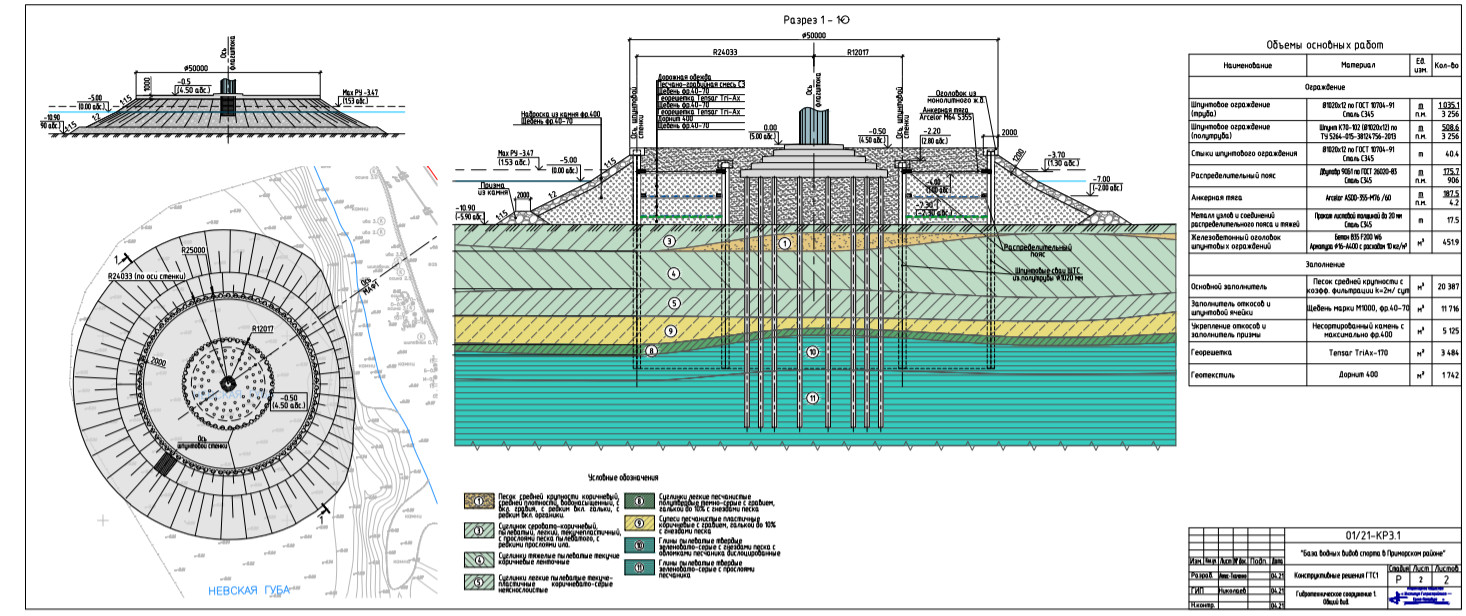The height and width of the screenshot is (616, 1466).
Task: Click the 'Анкерная тяга' row in the table
Action: 1327,197
